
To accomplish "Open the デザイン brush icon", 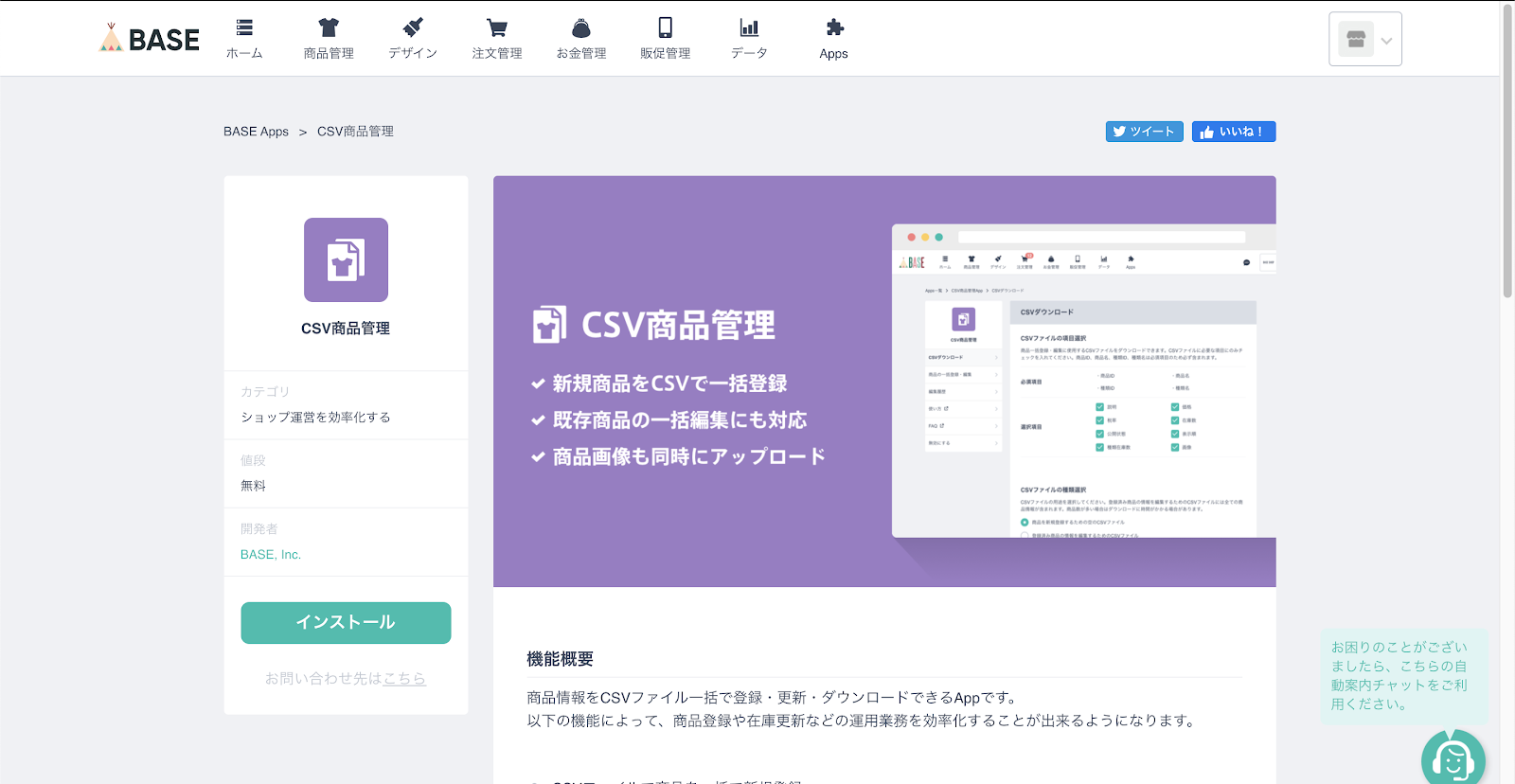I will point(413,27).
